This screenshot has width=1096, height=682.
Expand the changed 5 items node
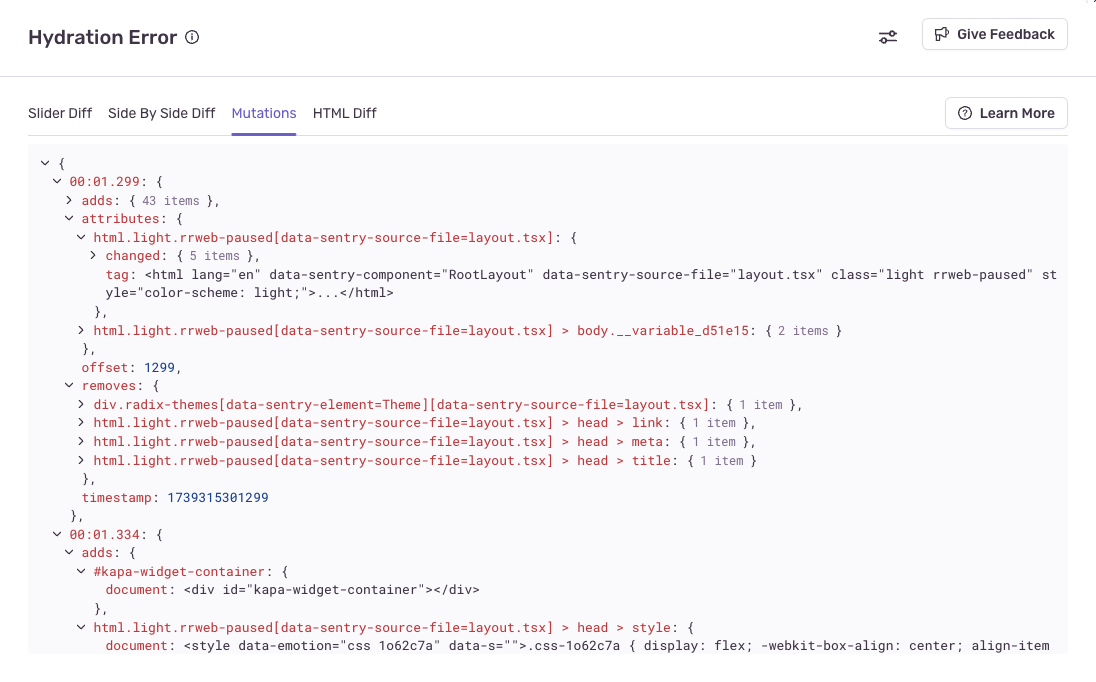[x=94, y=256]
